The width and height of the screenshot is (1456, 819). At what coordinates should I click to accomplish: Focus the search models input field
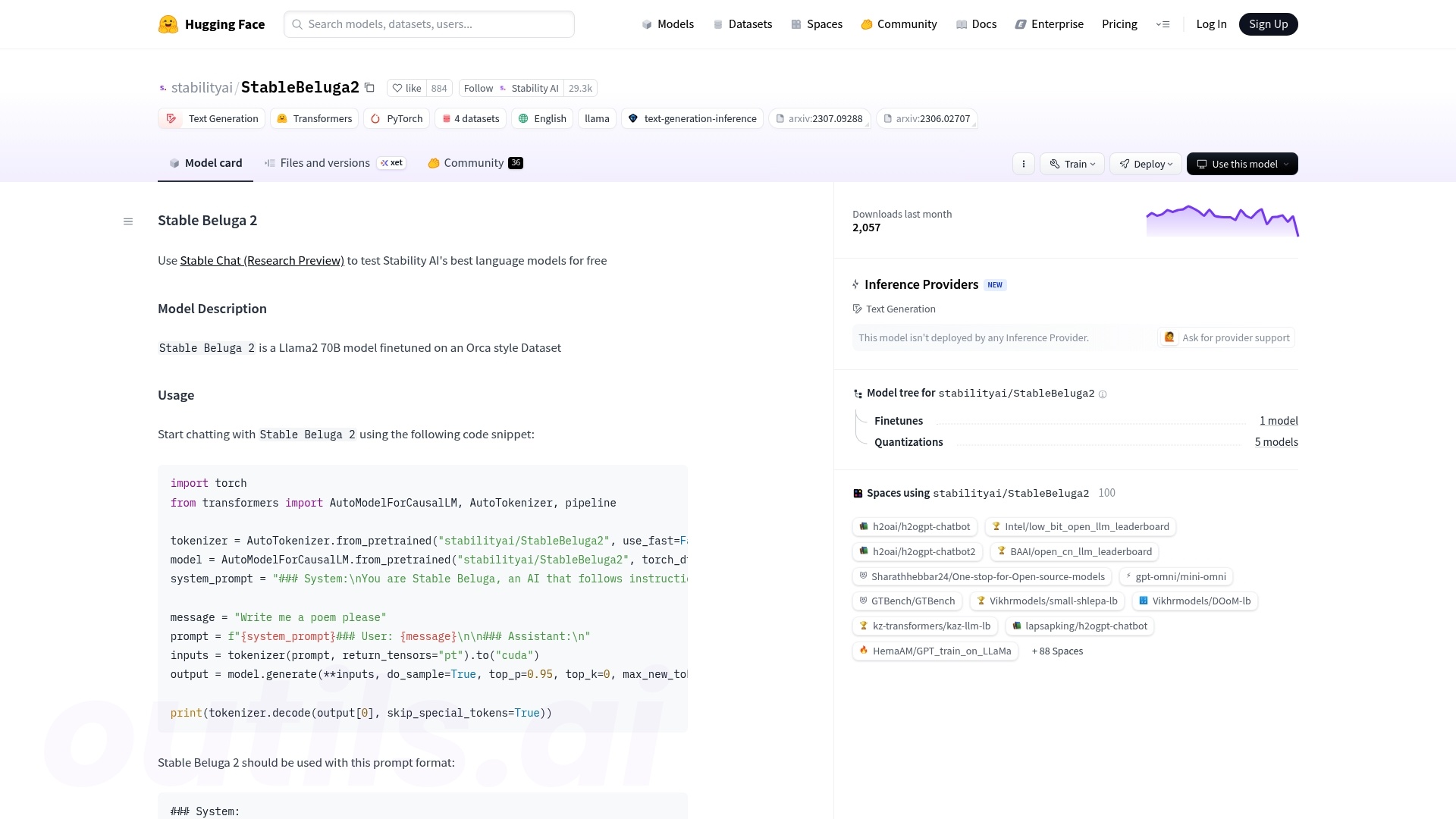(429, 24)
